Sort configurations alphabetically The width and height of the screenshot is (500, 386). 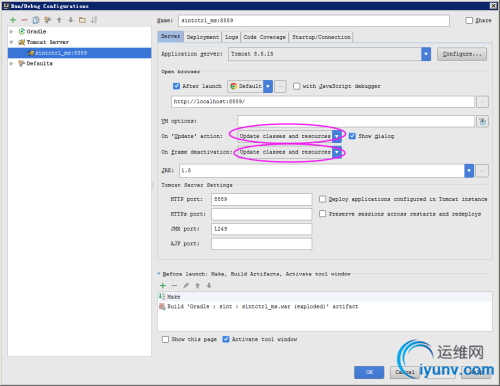click(x=94, y=20)
